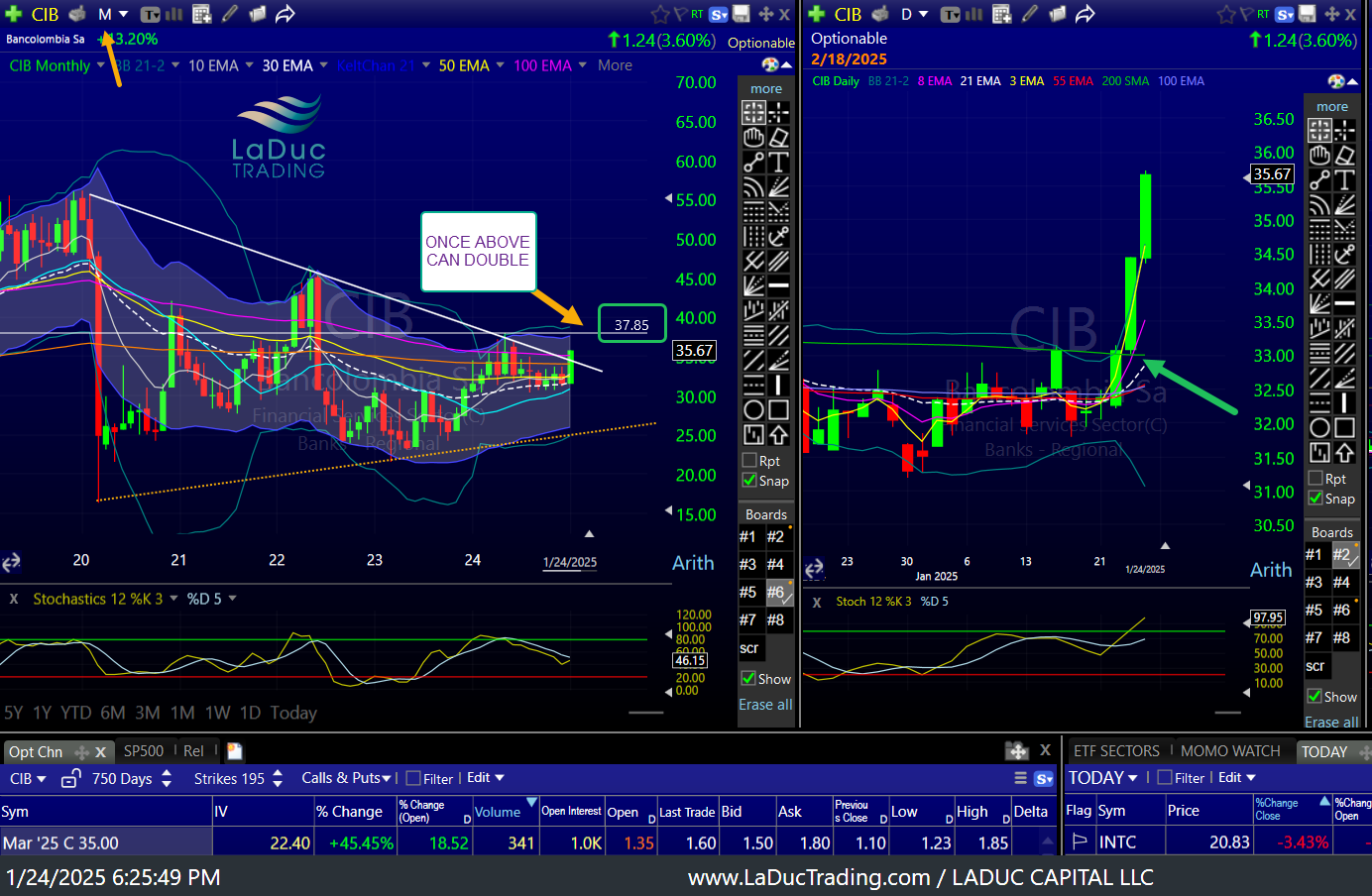This screenshot has height=896, width=1372.
Task: Select the text tool in right chart toolbar
Action: pyautogui.click(x=1344, y=179)
